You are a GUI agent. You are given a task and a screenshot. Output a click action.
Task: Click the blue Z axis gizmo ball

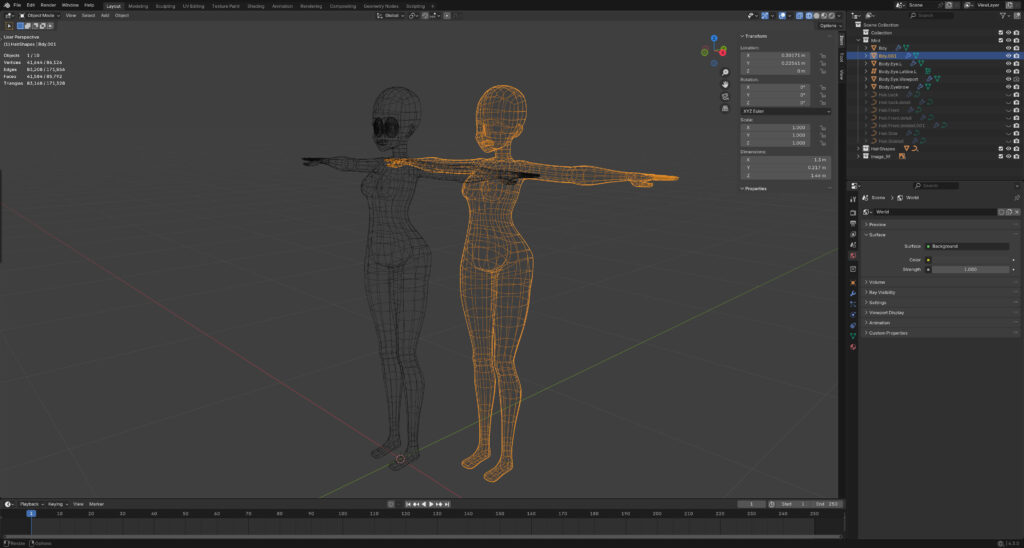[x=714, y=39]
